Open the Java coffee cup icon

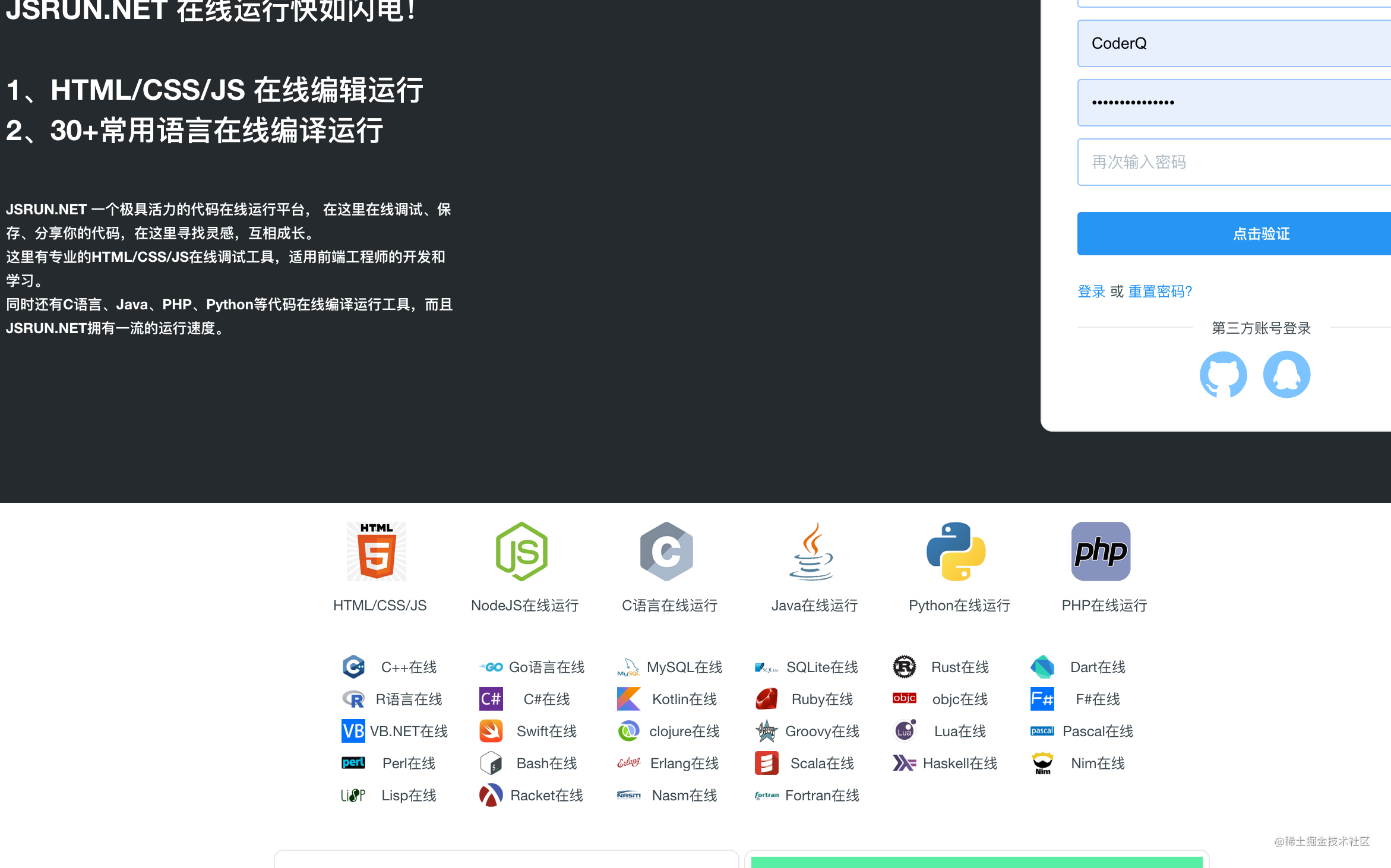[811, 551]
